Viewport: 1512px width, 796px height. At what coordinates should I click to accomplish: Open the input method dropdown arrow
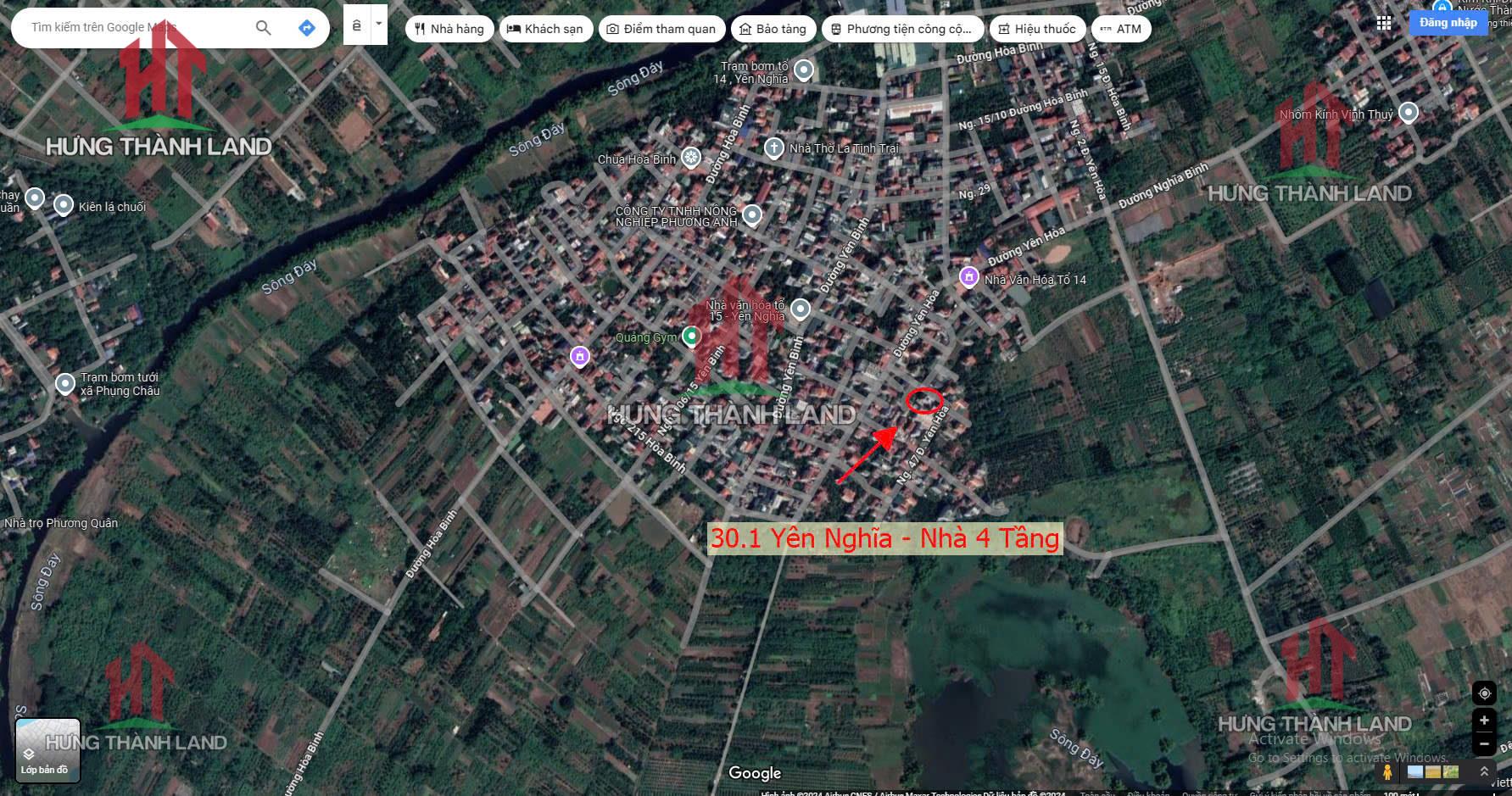pos(379,25)
